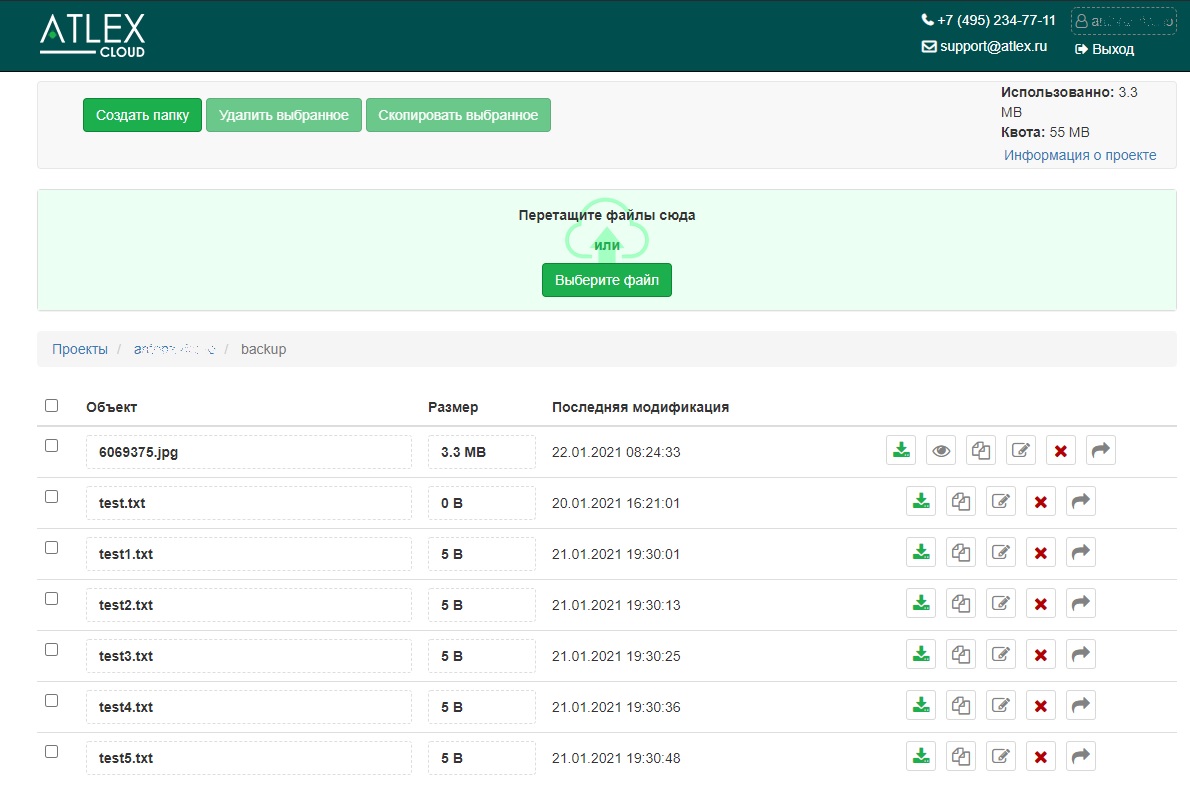This screenshot has width=1190, height=795.
Task: Delete test1.txt with red cross
Action: tap(1041, 552)
